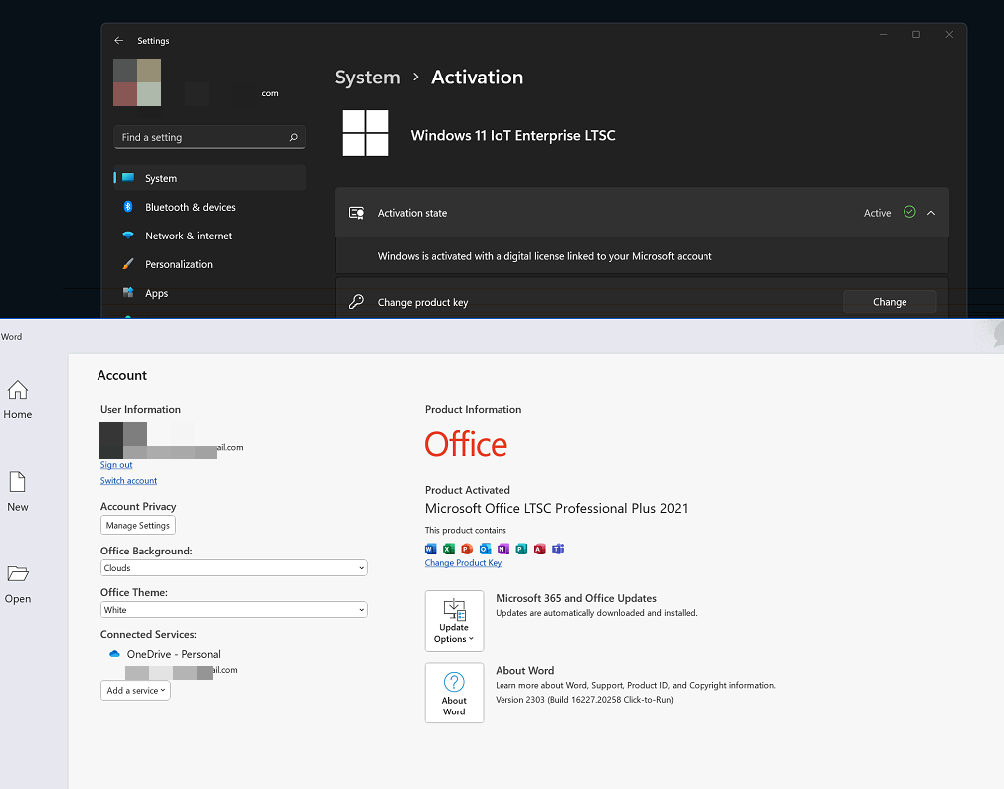Open the Add a service dropdown
This screenshot has height=789, width=1004.
tap(135, 690)
